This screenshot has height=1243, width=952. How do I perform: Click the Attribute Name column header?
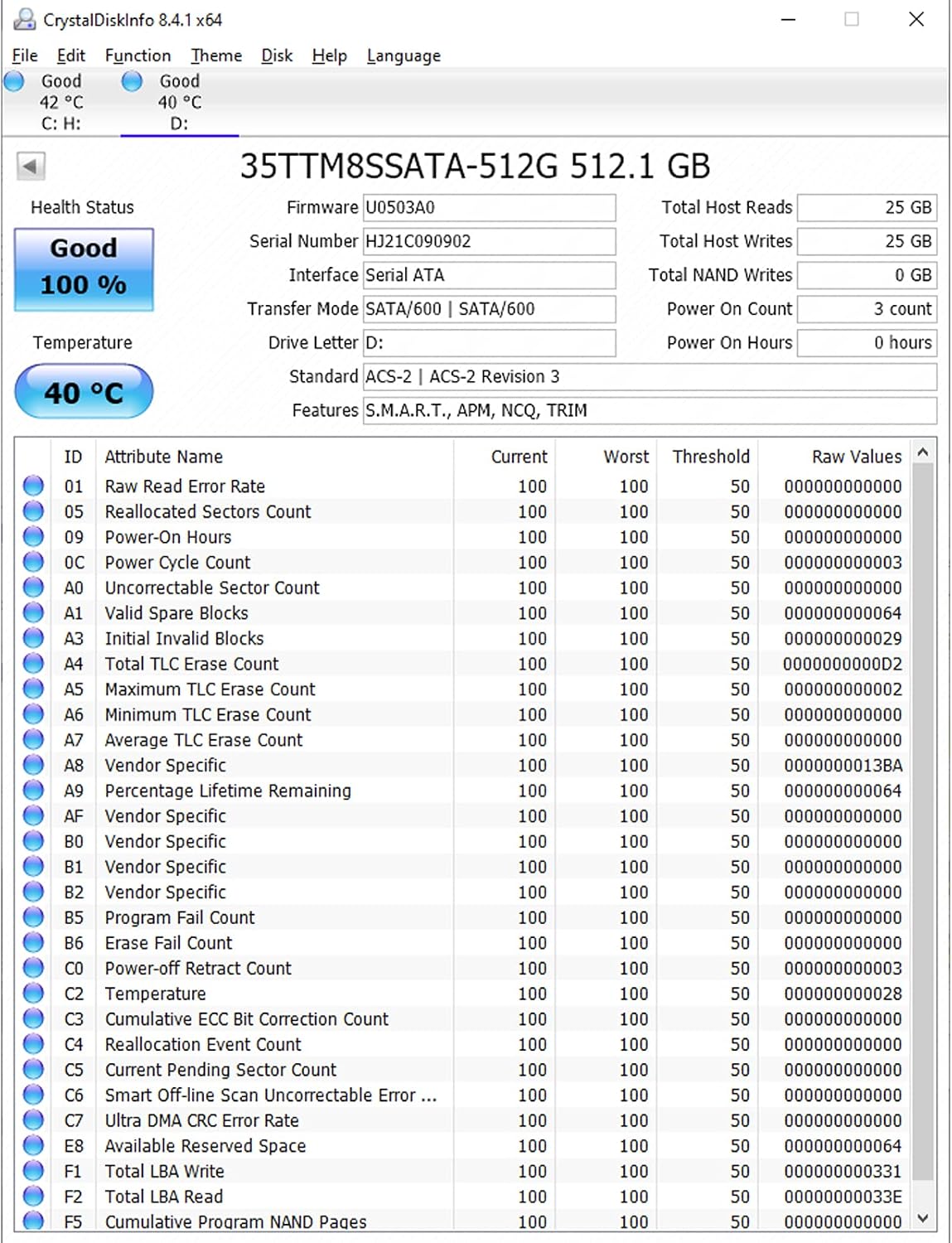tap(273, 457)
